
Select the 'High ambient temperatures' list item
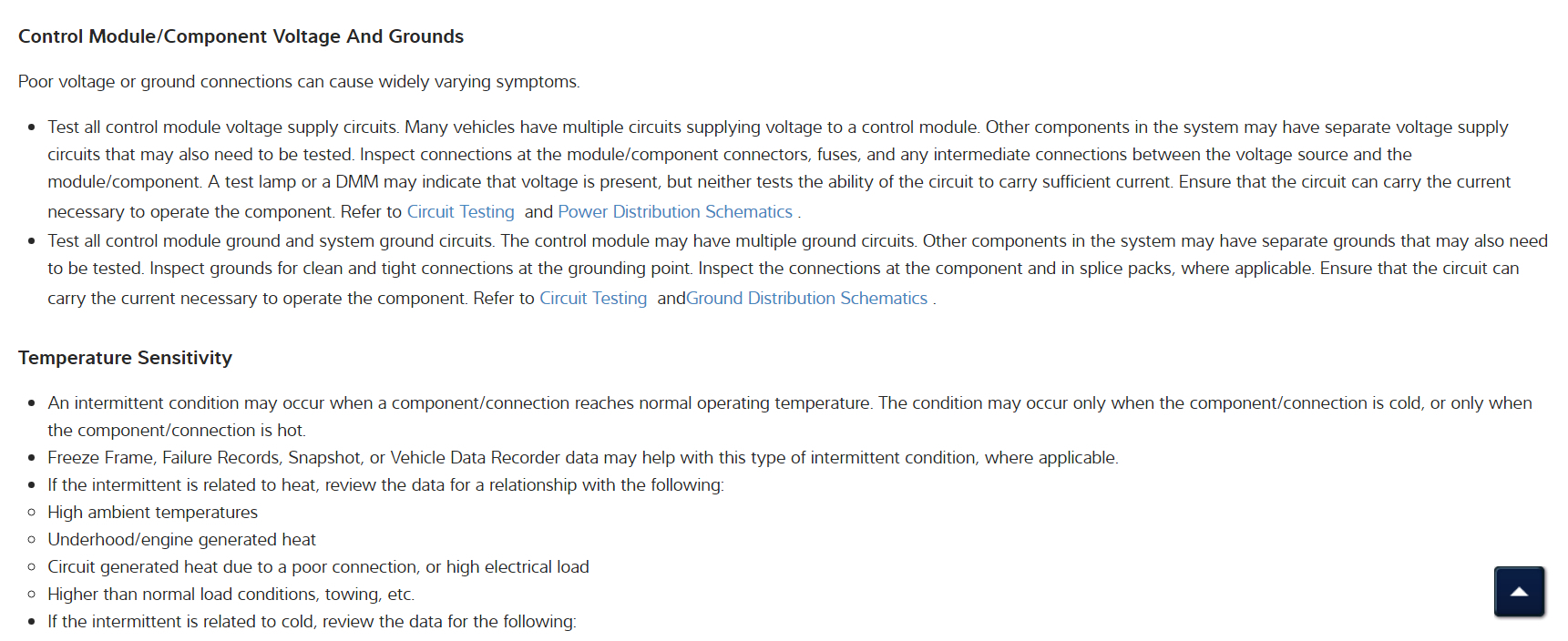point(152,513)
